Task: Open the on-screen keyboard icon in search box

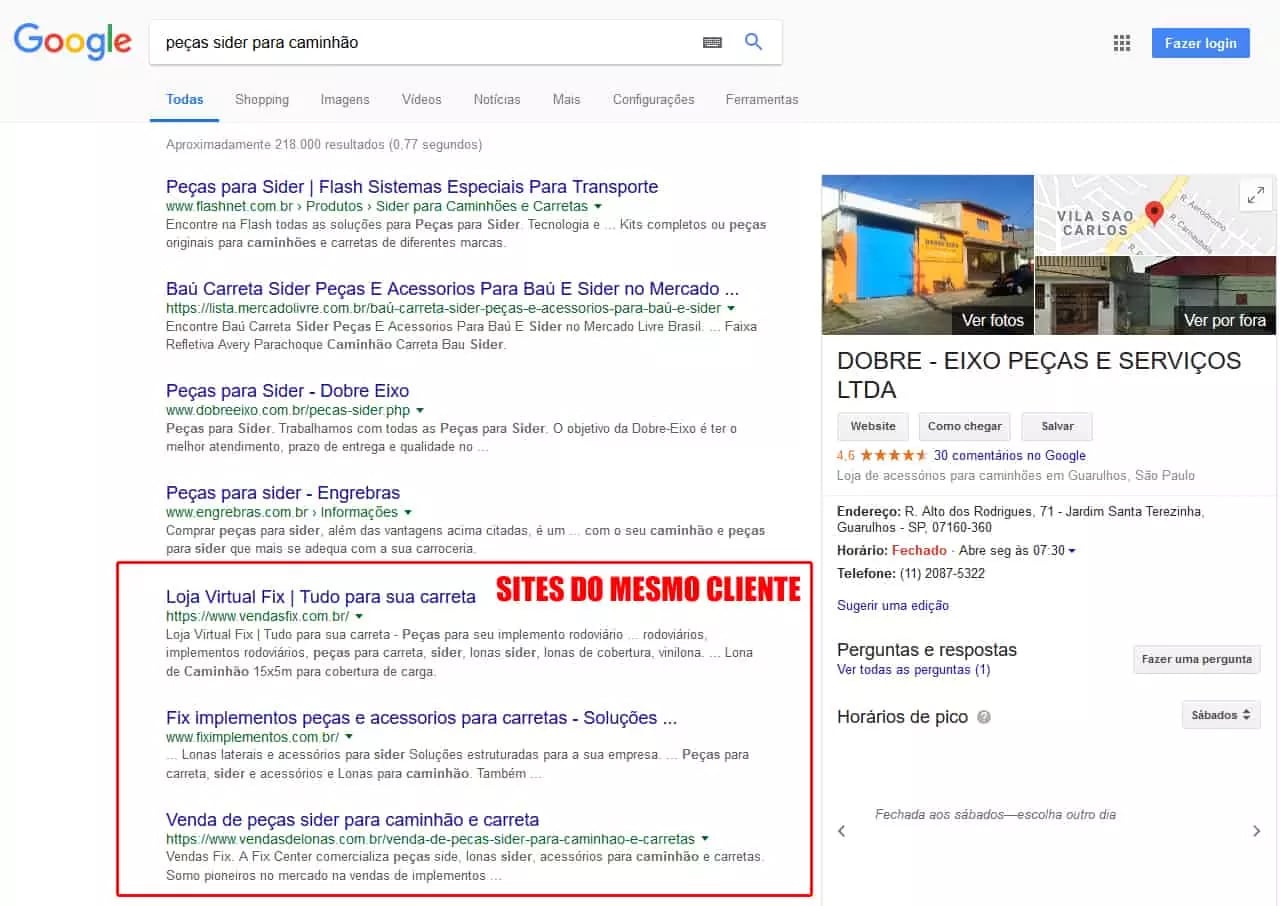Action: click(x=712, y=43)
